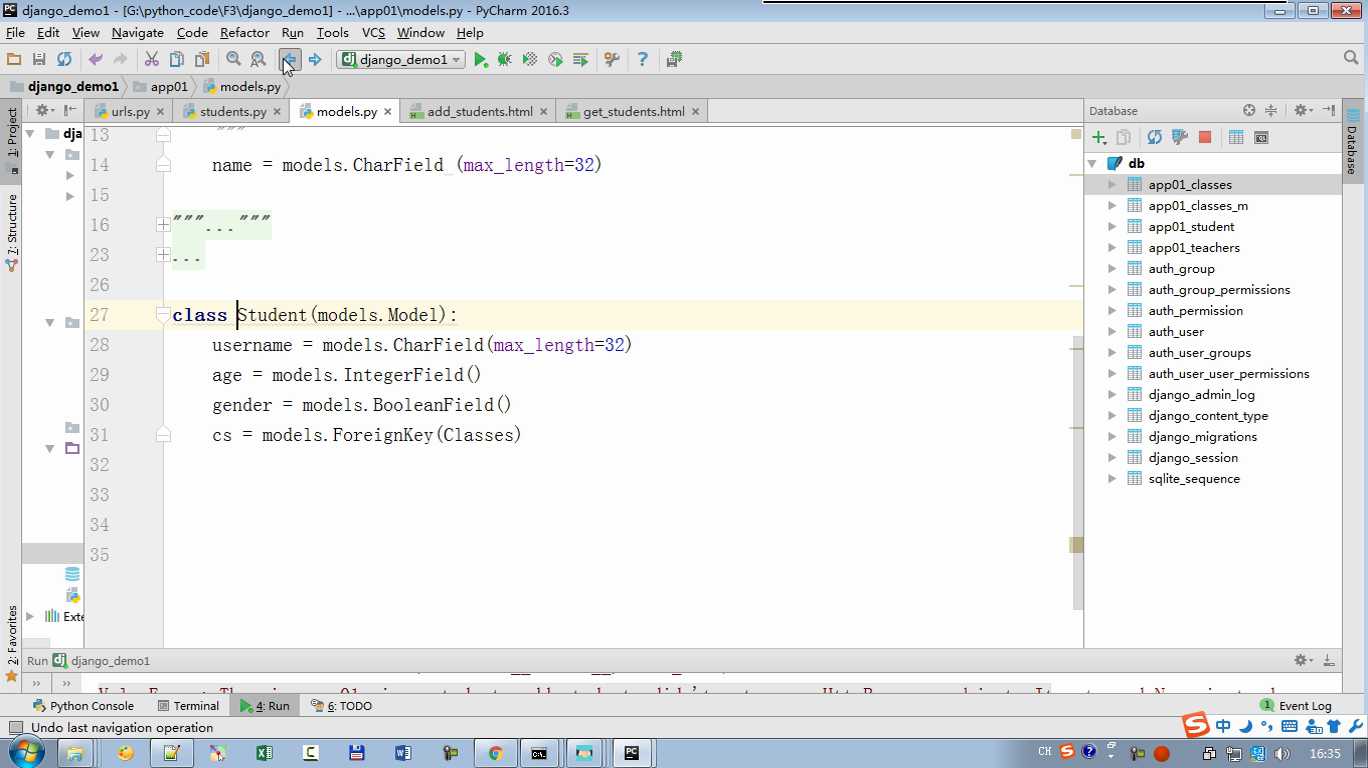The image size is (1368, 768).
Task: Open Database panel gear settings dropdown
Action: pyautogui.click(x=1302, y=110)
